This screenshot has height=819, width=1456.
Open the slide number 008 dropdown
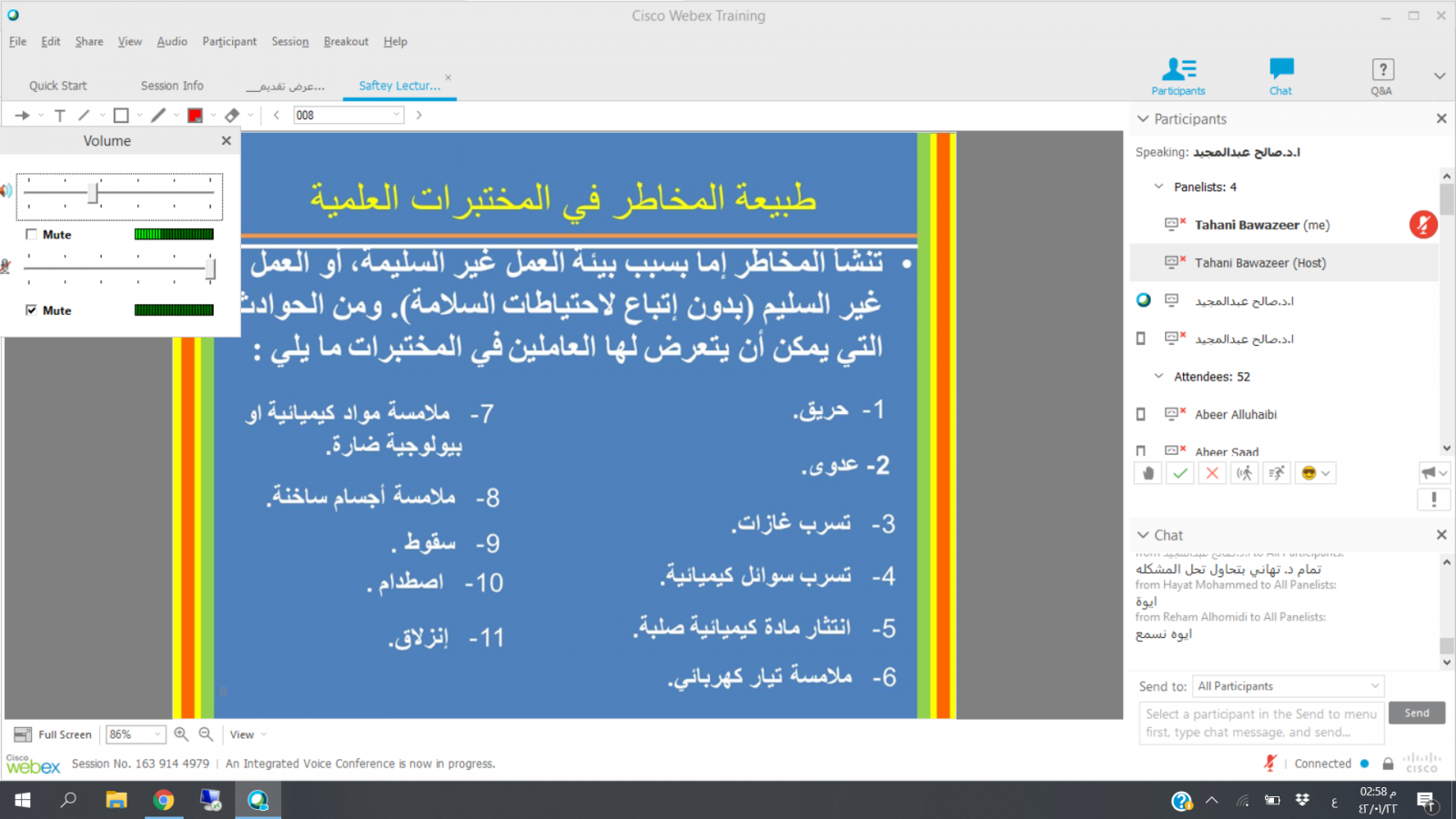click(396, 116)
